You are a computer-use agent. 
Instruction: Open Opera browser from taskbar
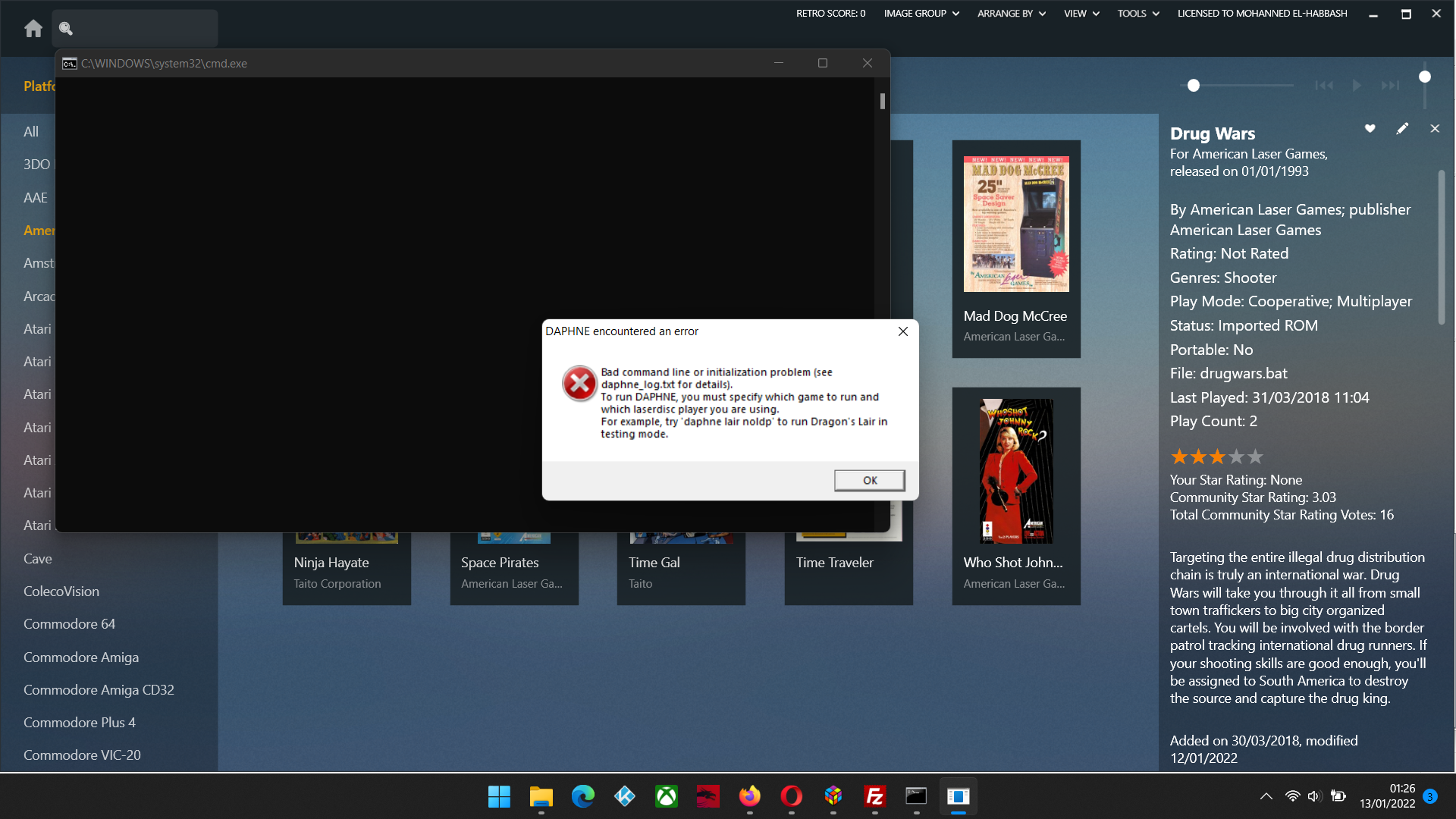click(791, 796)
